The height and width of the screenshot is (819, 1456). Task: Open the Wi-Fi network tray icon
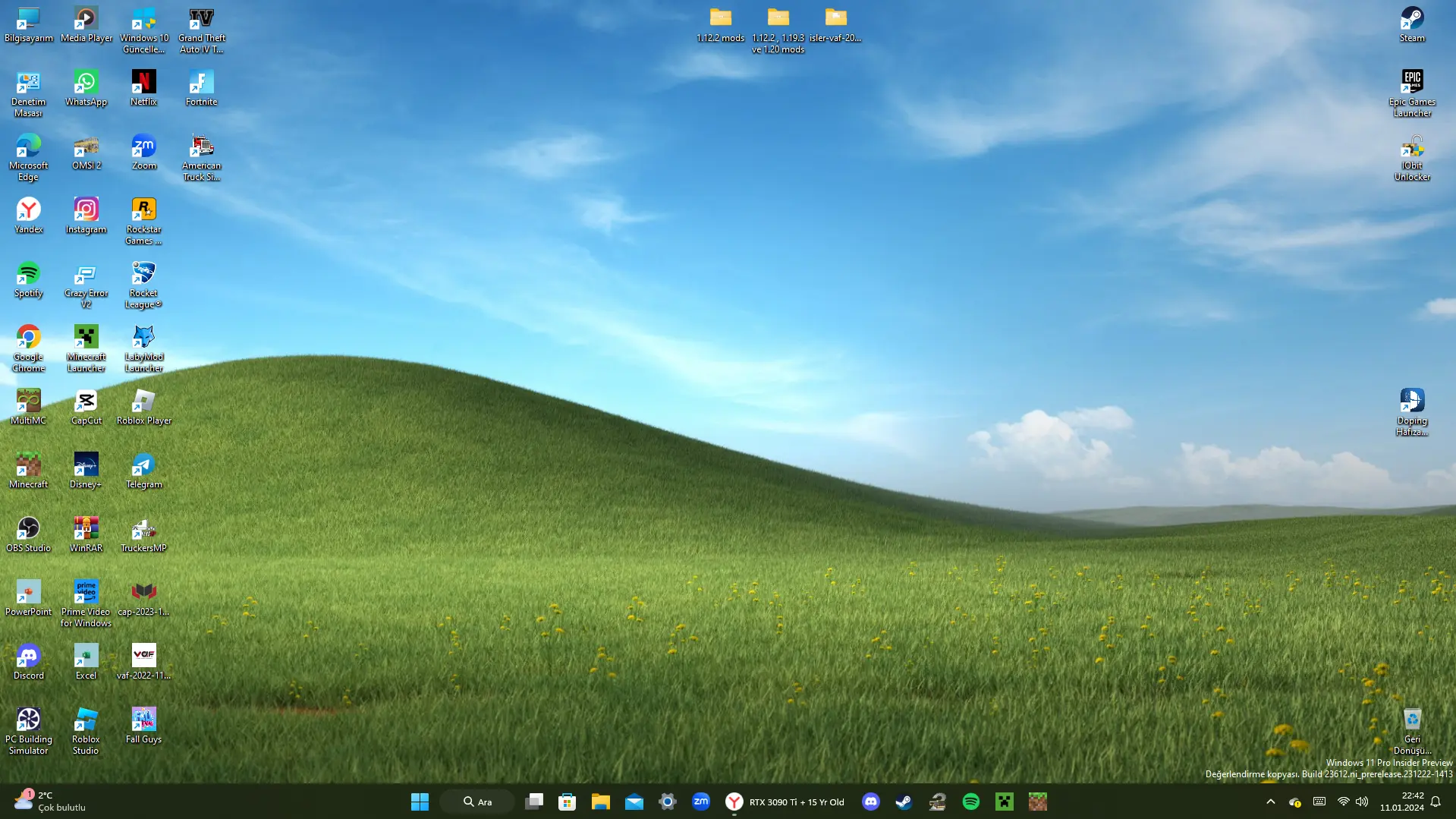tap(1344, 802)
